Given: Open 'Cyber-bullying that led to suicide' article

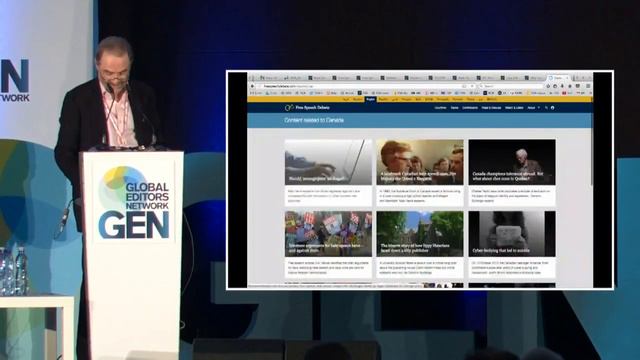Looking at the screenshot, I should pos(512,234).
